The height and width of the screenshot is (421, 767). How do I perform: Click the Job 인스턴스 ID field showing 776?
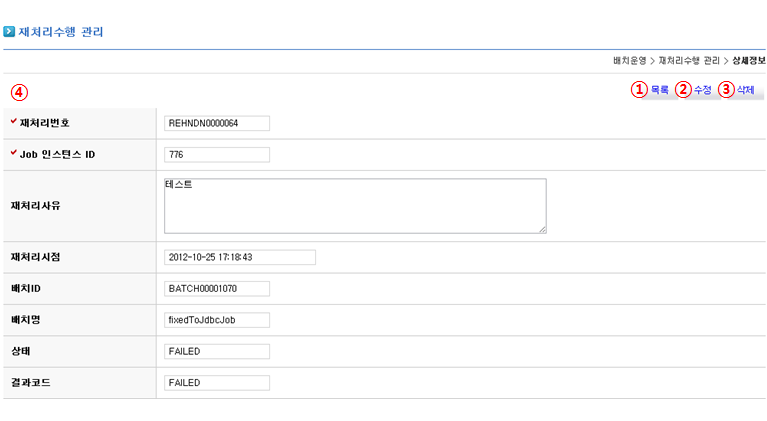[217, 155]
